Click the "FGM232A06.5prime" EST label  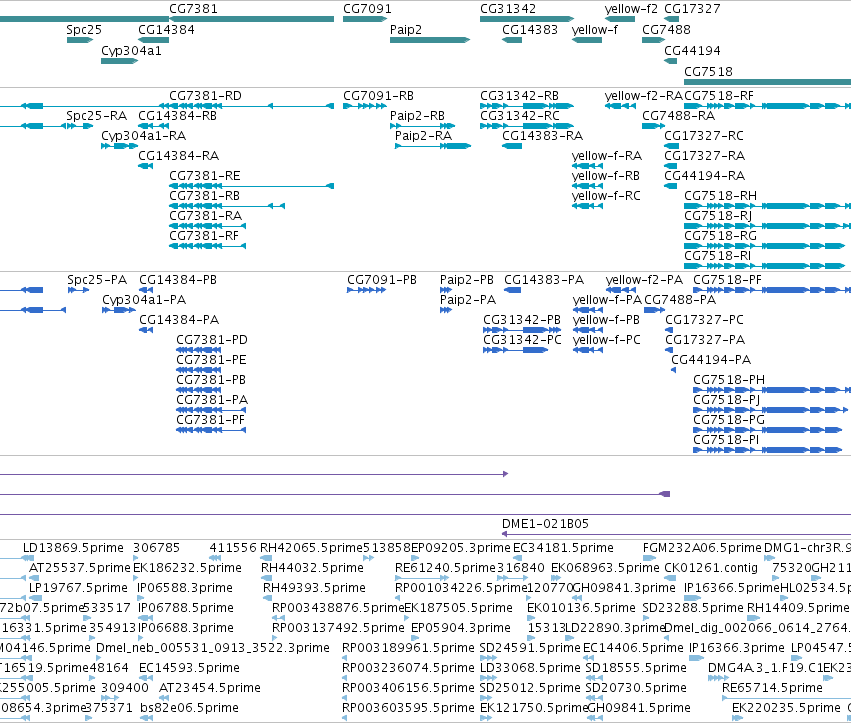[x=702, y=548]
